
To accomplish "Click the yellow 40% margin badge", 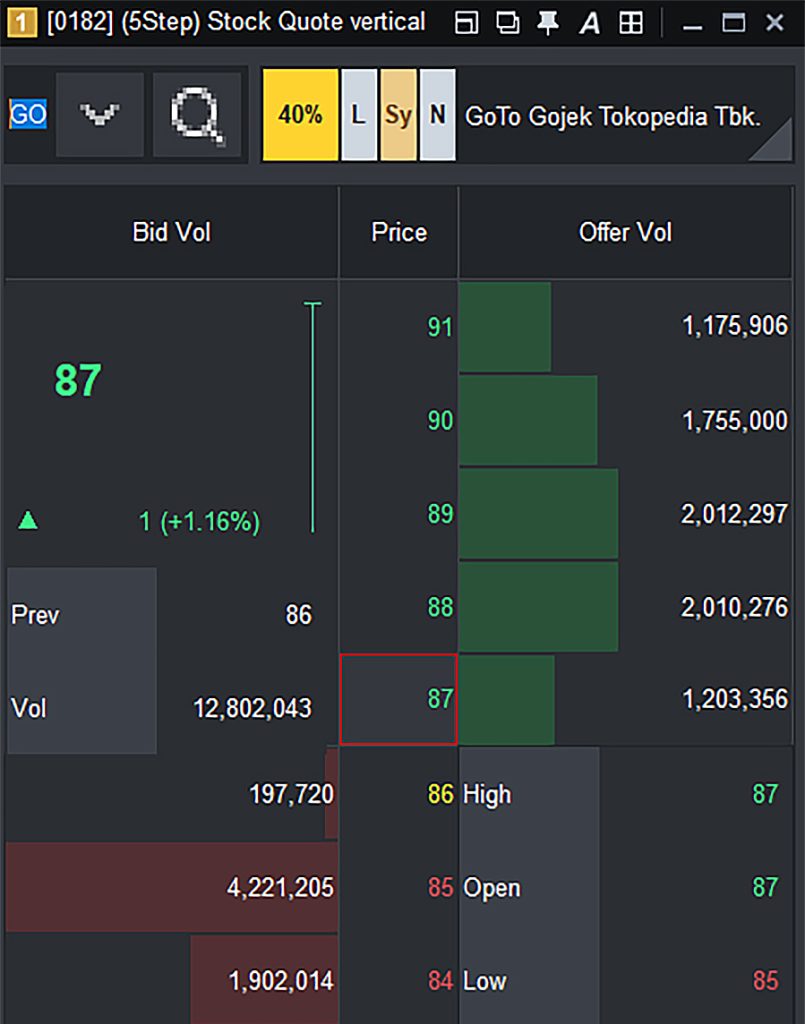I will tap(300, 115).
